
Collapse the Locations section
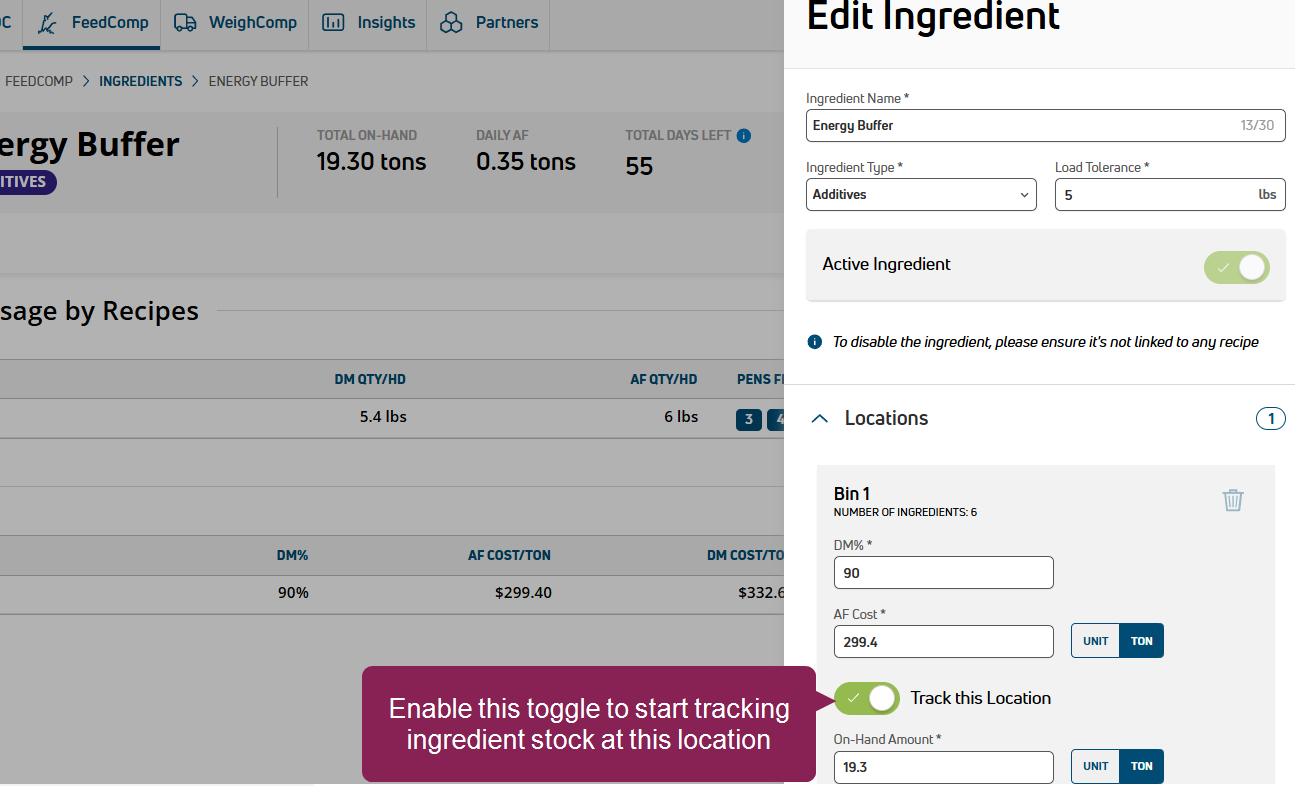(820, 418)
